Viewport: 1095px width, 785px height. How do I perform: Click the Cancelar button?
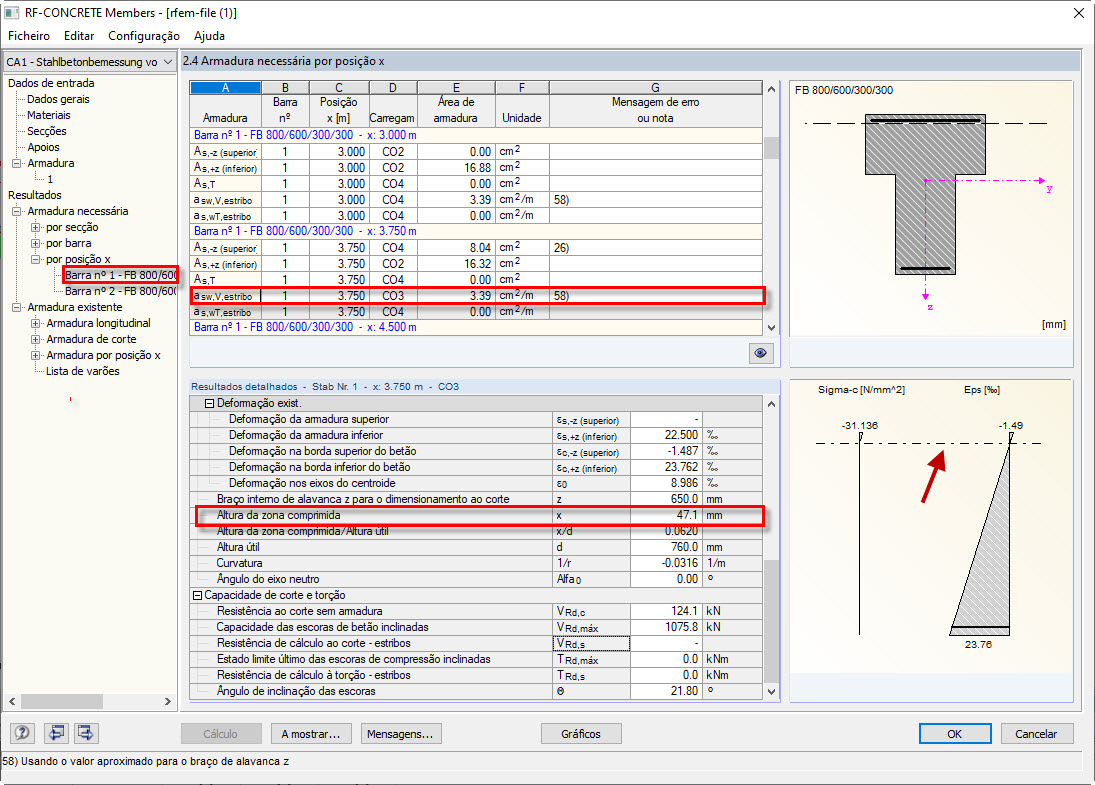1036,734
